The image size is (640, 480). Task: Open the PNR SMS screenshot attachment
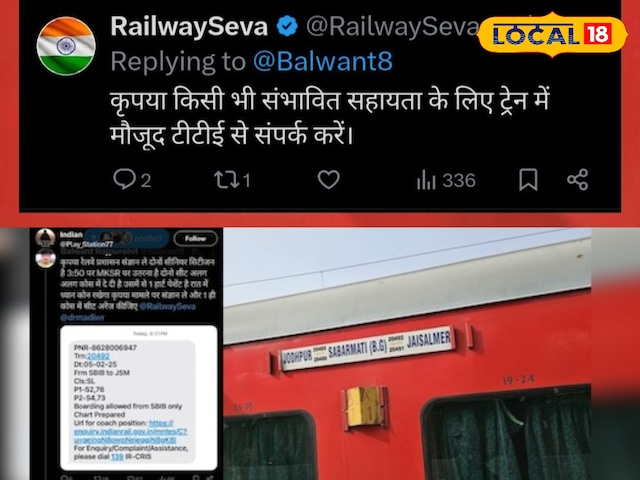click(139, 398)
